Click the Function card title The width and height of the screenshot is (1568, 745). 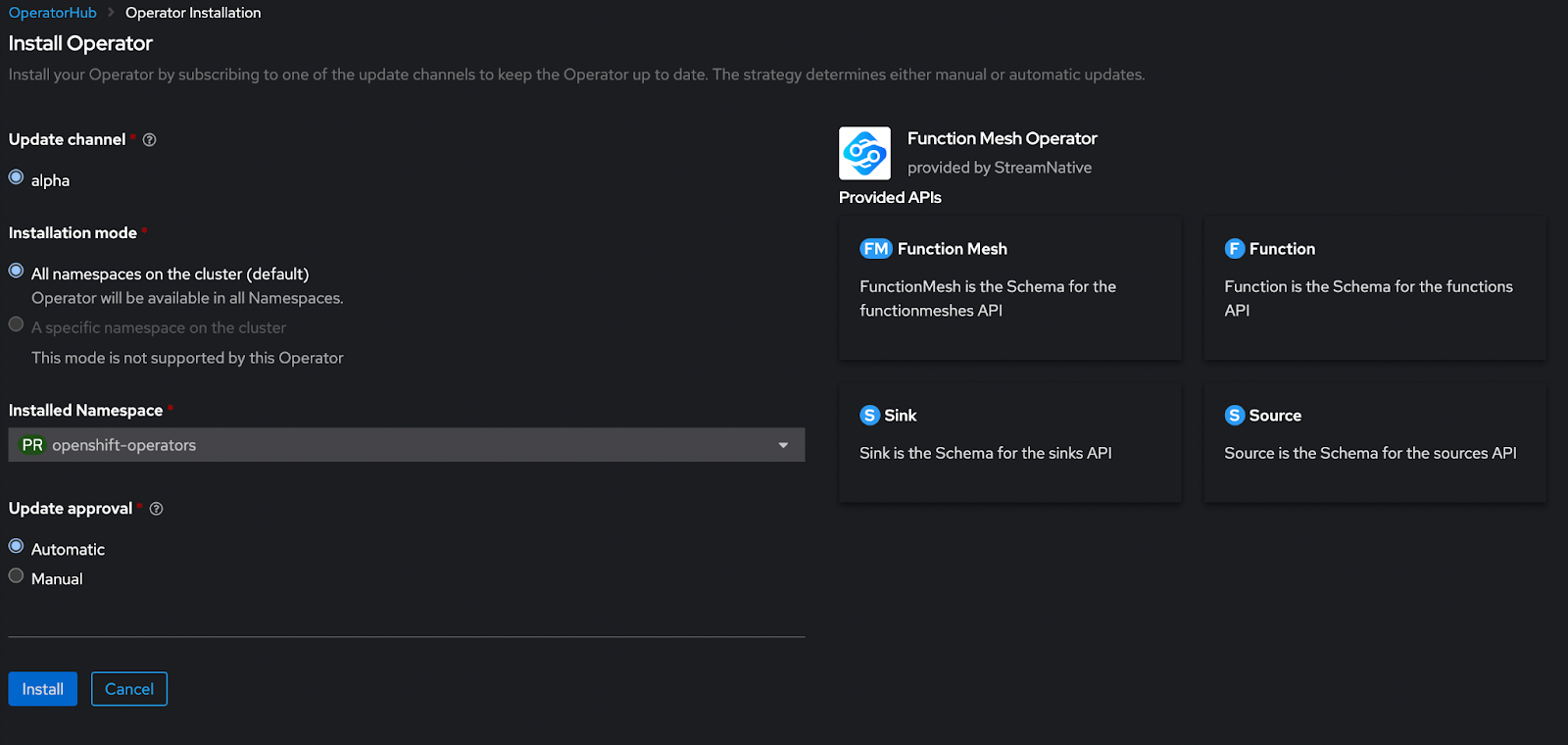pos(1282,249)
